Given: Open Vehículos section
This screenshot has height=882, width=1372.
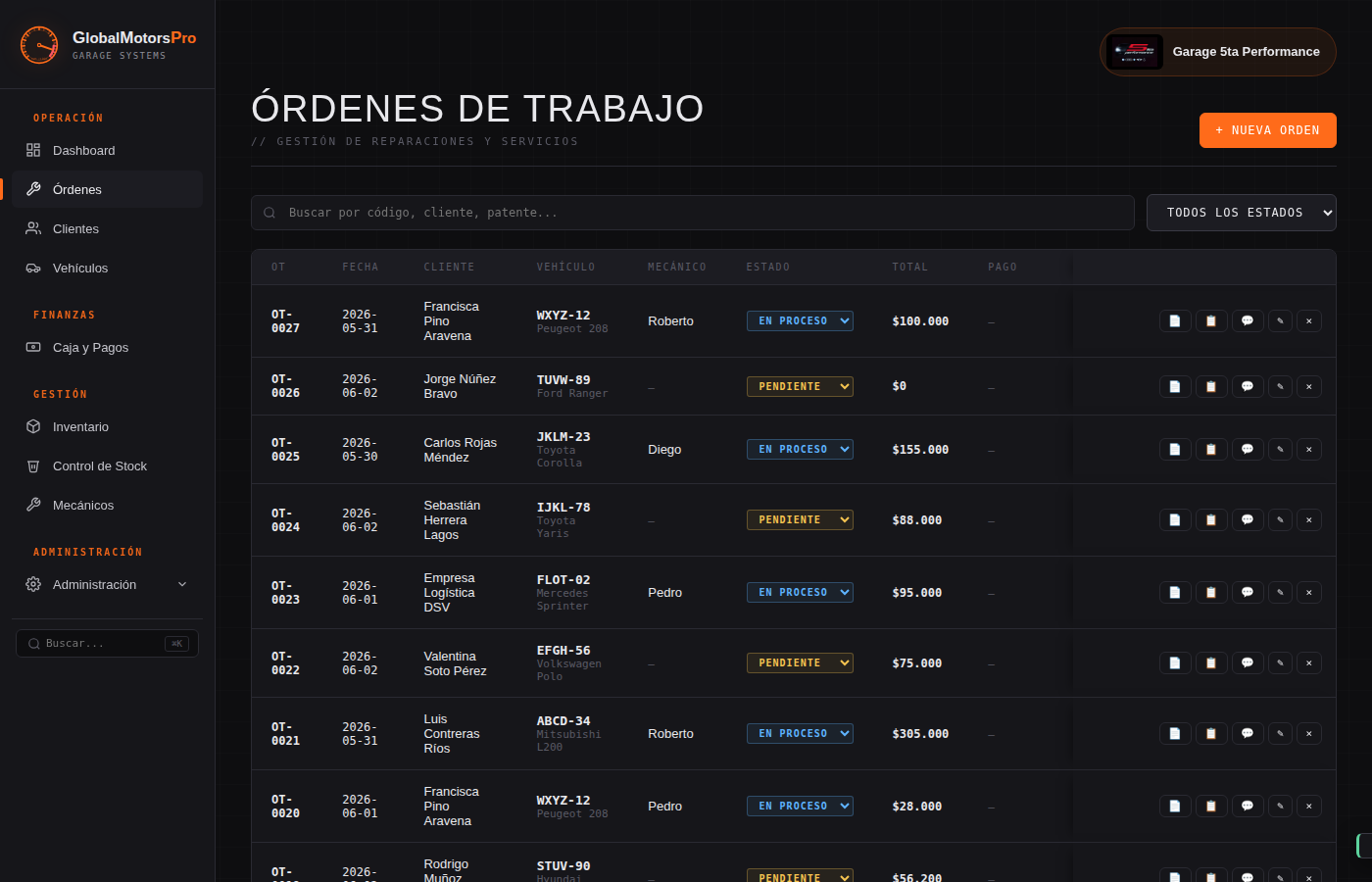Looking at the screenshot, I should tap(108, 268).
